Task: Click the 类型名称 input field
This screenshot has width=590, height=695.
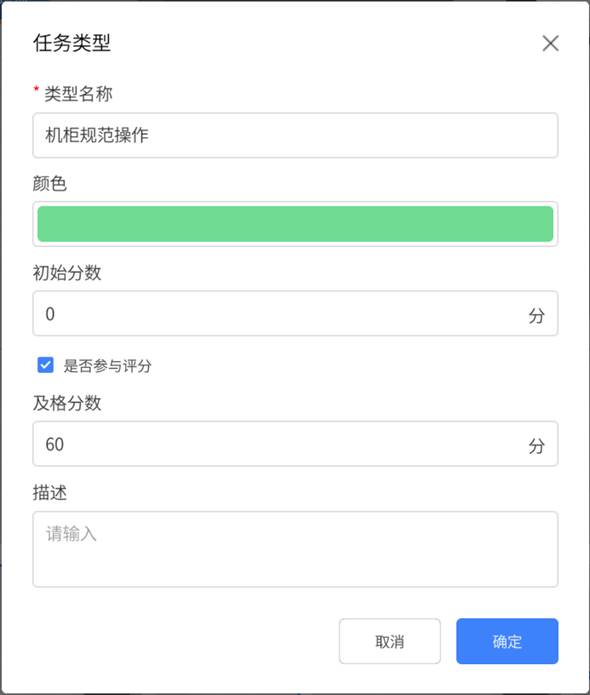Action: 295,135
